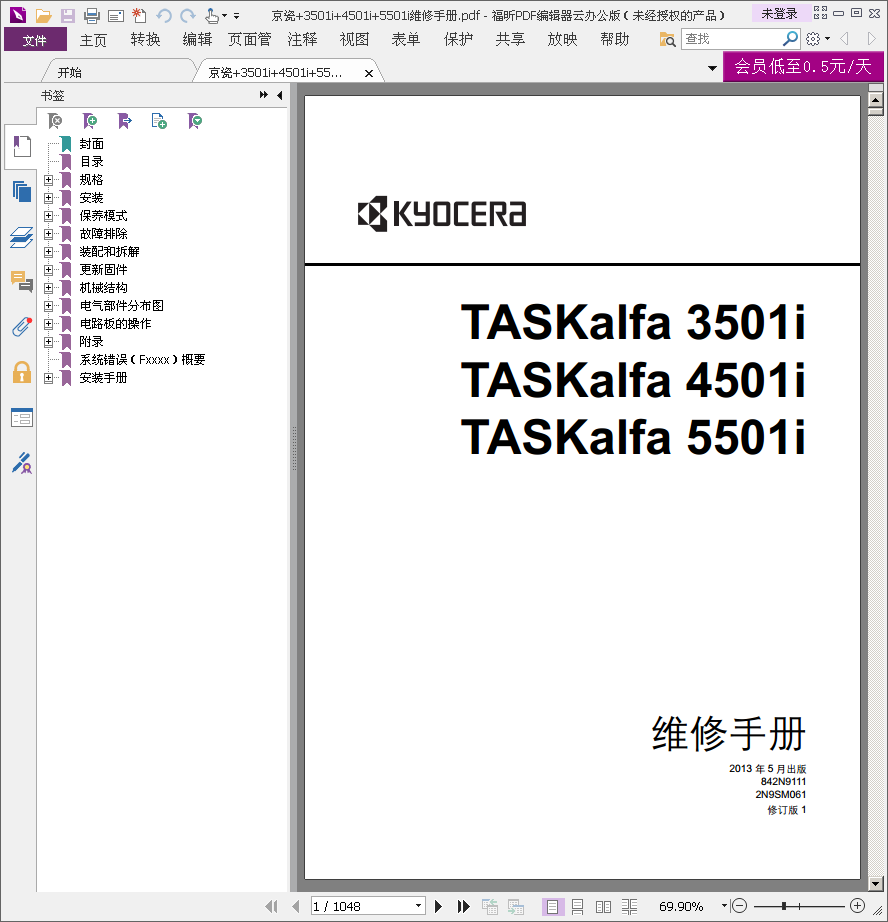Open the attachments paperclip panel
The image size is (888, 922).
tap(22, 327)
